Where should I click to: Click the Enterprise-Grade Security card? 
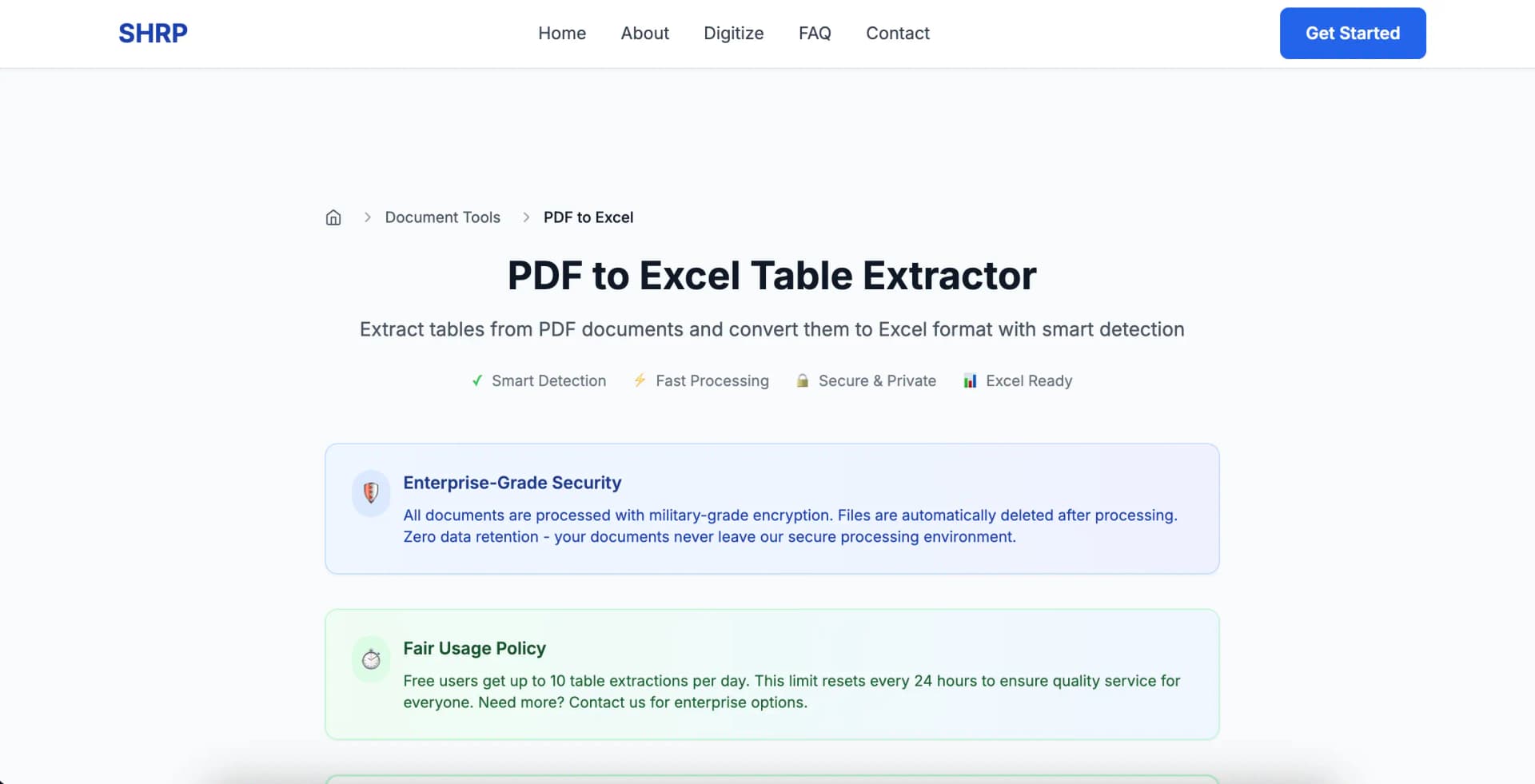[x=771, y=509]
